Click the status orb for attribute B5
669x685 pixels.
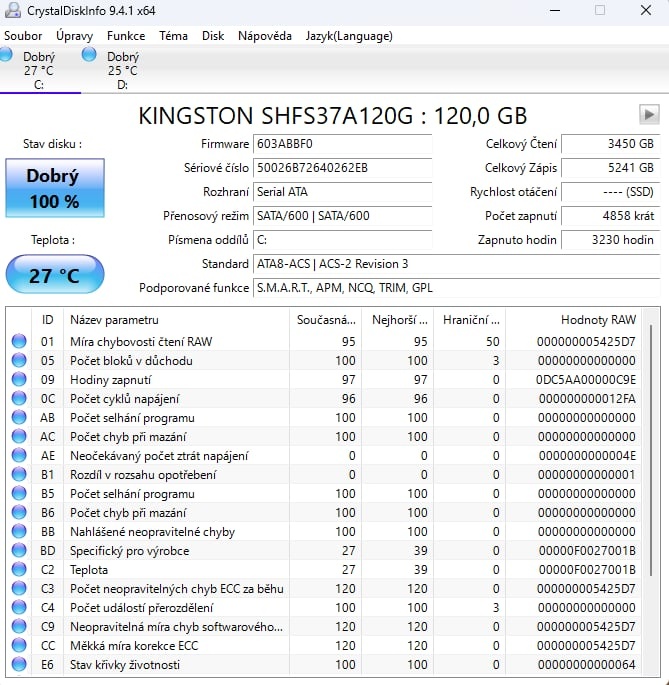19,493
